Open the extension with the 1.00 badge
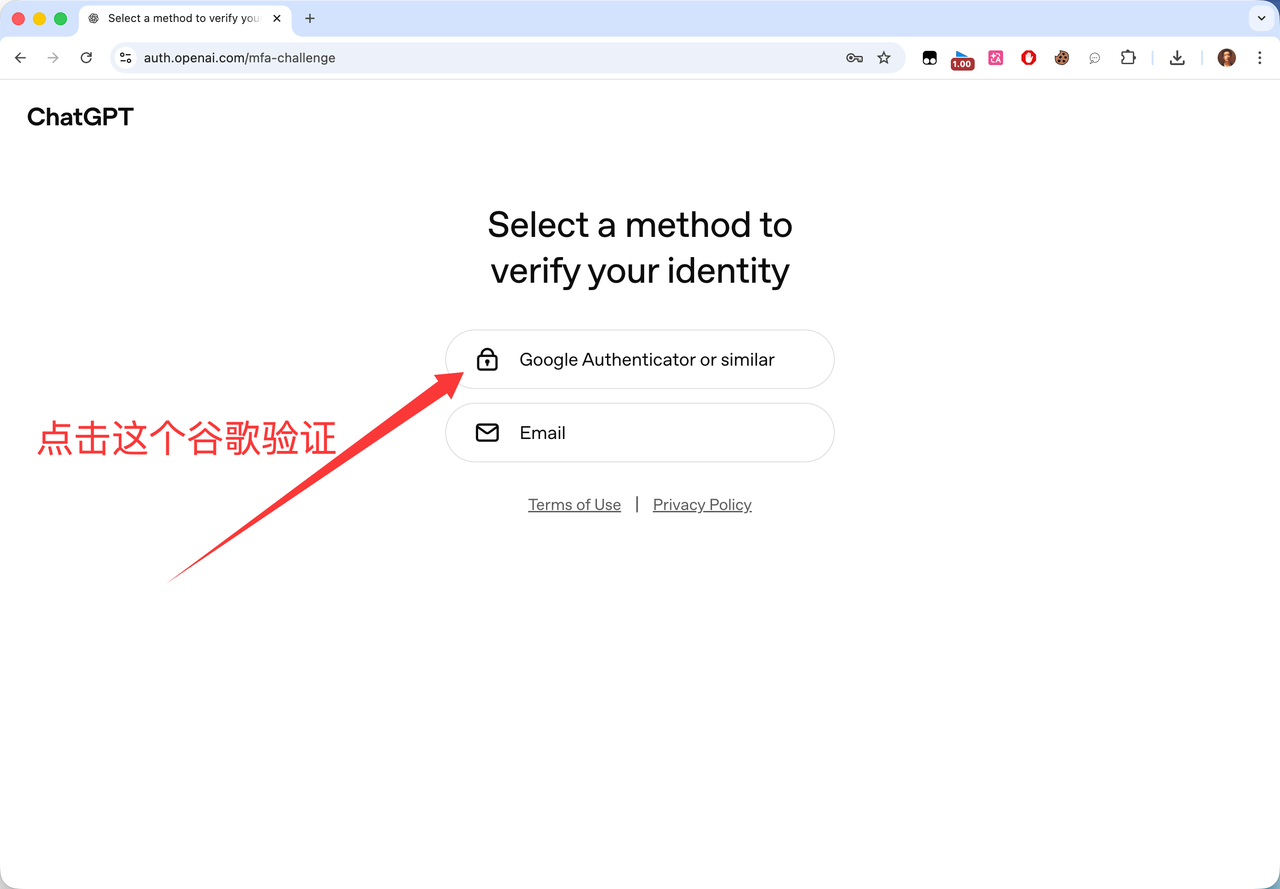 click(x=962, y=59)
